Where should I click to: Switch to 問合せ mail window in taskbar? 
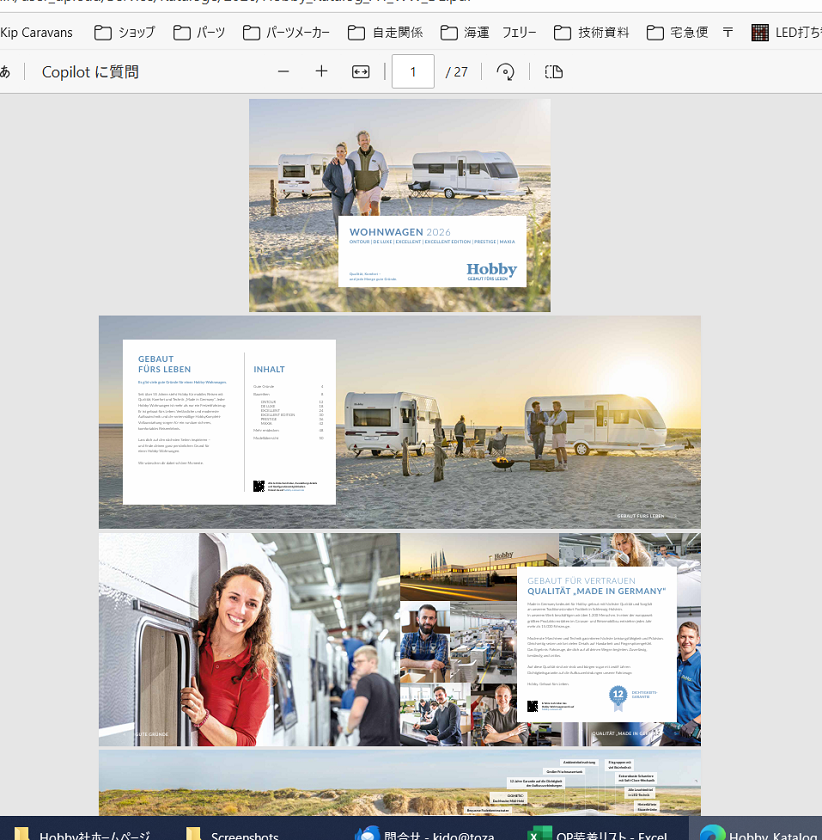(426, 834)
